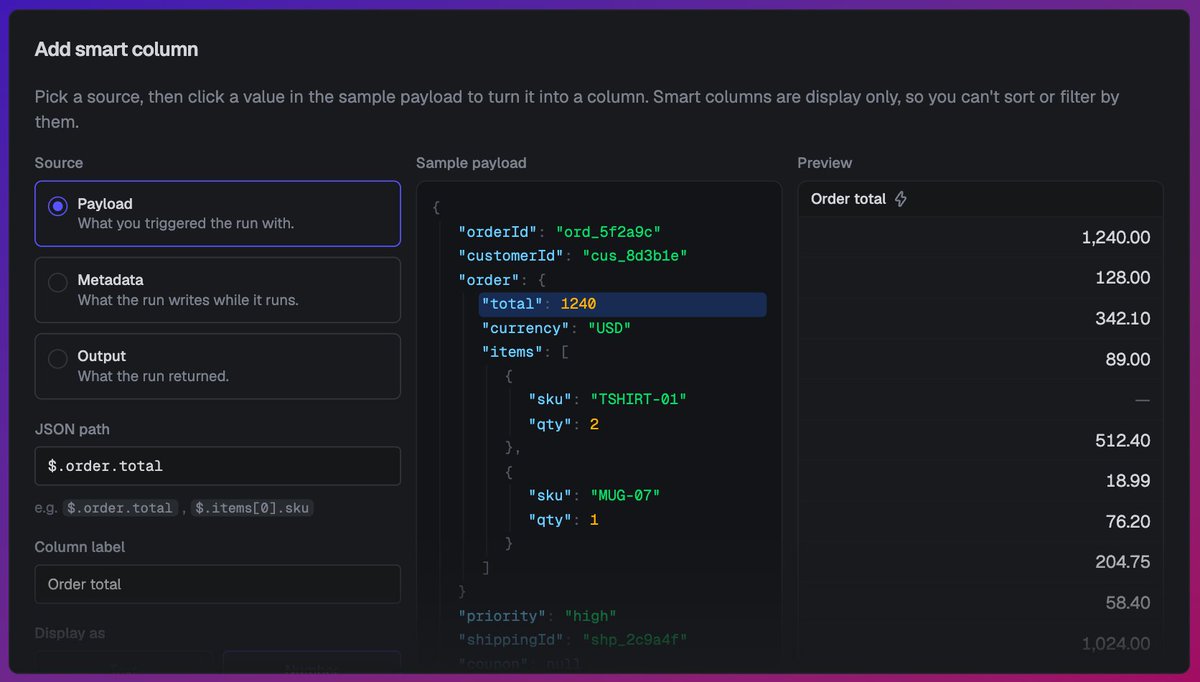
Task: Click the preview cell 76.20
Action: pos(981,522)
